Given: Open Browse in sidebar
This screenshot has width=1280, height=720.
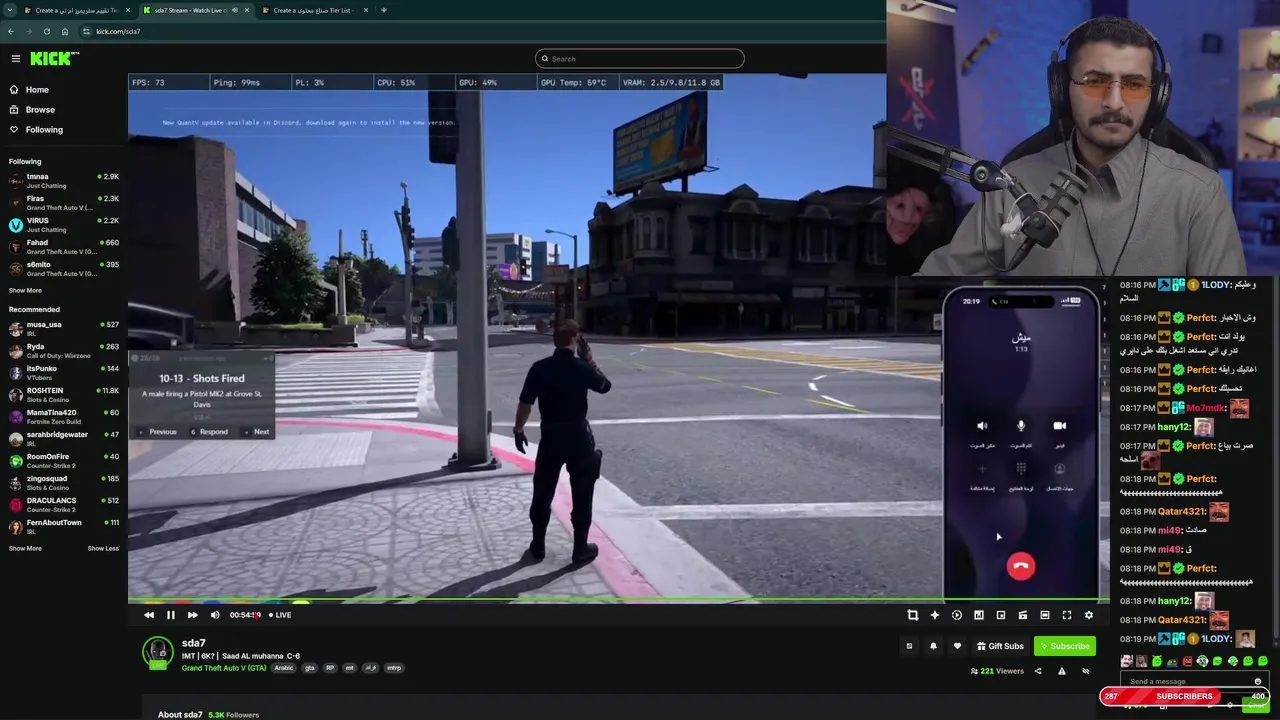Looking at the screenshot, I should 40,110.
